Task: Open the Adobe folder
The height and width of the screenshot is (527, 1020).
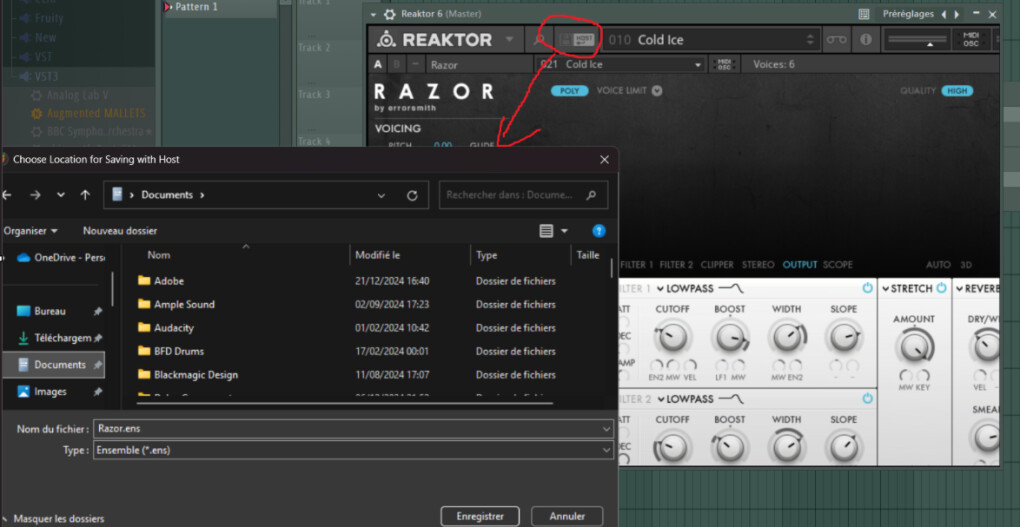Action: click(168, 281)
